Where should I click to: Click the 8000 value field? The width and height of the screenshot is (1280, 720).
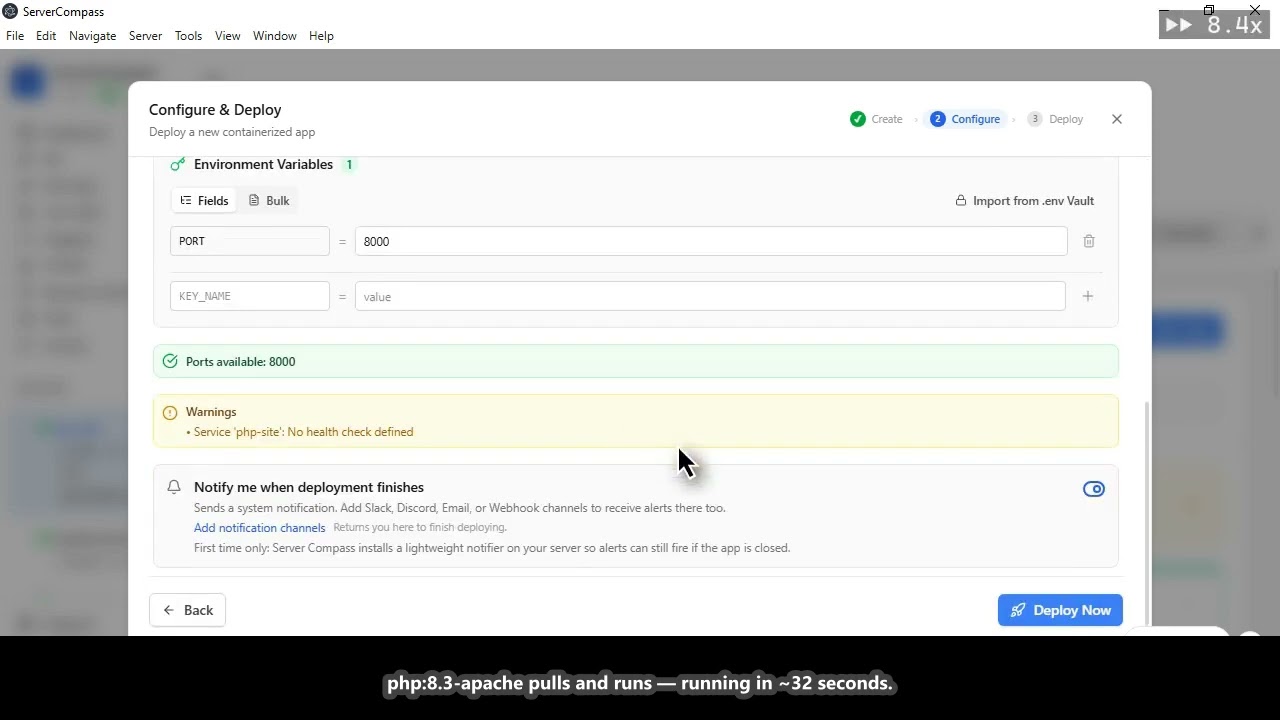(711, 241)
